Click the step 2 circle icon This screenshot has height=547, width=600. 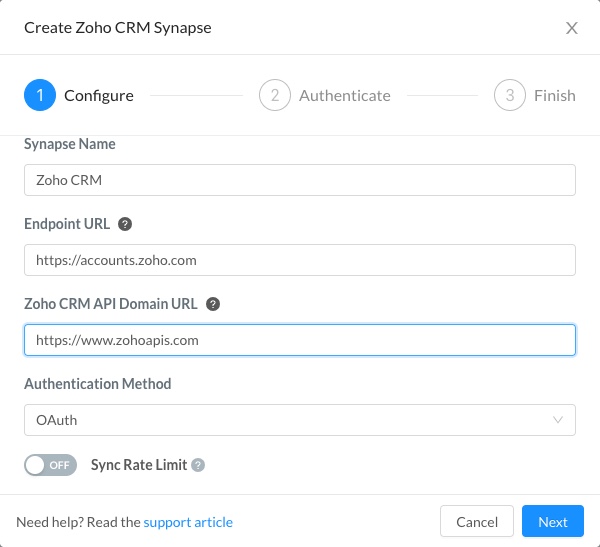pyautogui.click(x=274, y=96)
